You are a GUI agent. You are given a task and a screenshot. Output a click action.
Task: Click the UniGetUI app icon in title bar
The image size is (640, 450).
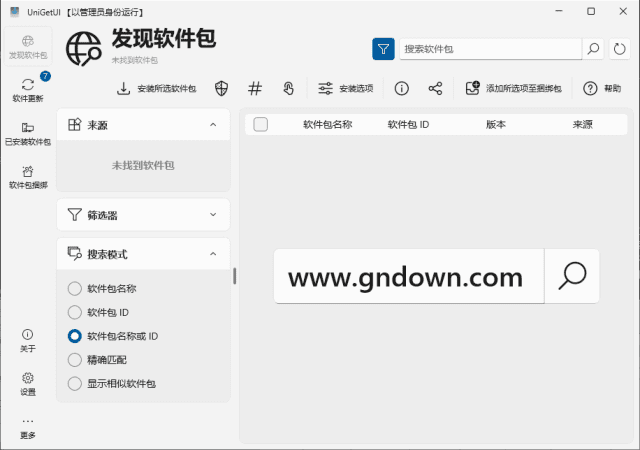pos(15,12)
